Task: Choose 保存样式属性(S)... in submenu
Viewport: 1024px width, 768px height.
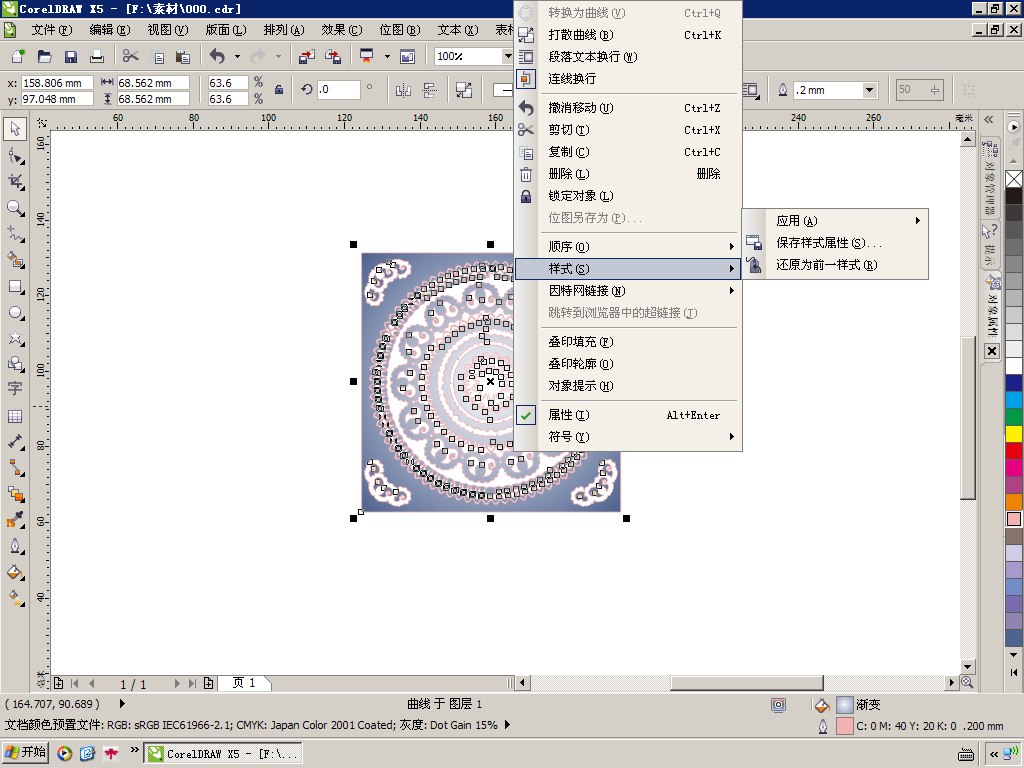Action: (x=835, y=243)
